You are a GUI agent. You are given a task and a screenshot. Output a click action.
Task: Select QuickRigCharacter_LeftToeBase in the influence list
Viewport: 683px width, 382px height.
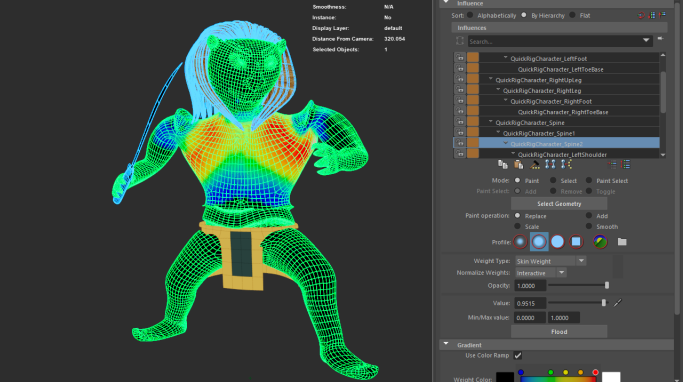point(560,69)
